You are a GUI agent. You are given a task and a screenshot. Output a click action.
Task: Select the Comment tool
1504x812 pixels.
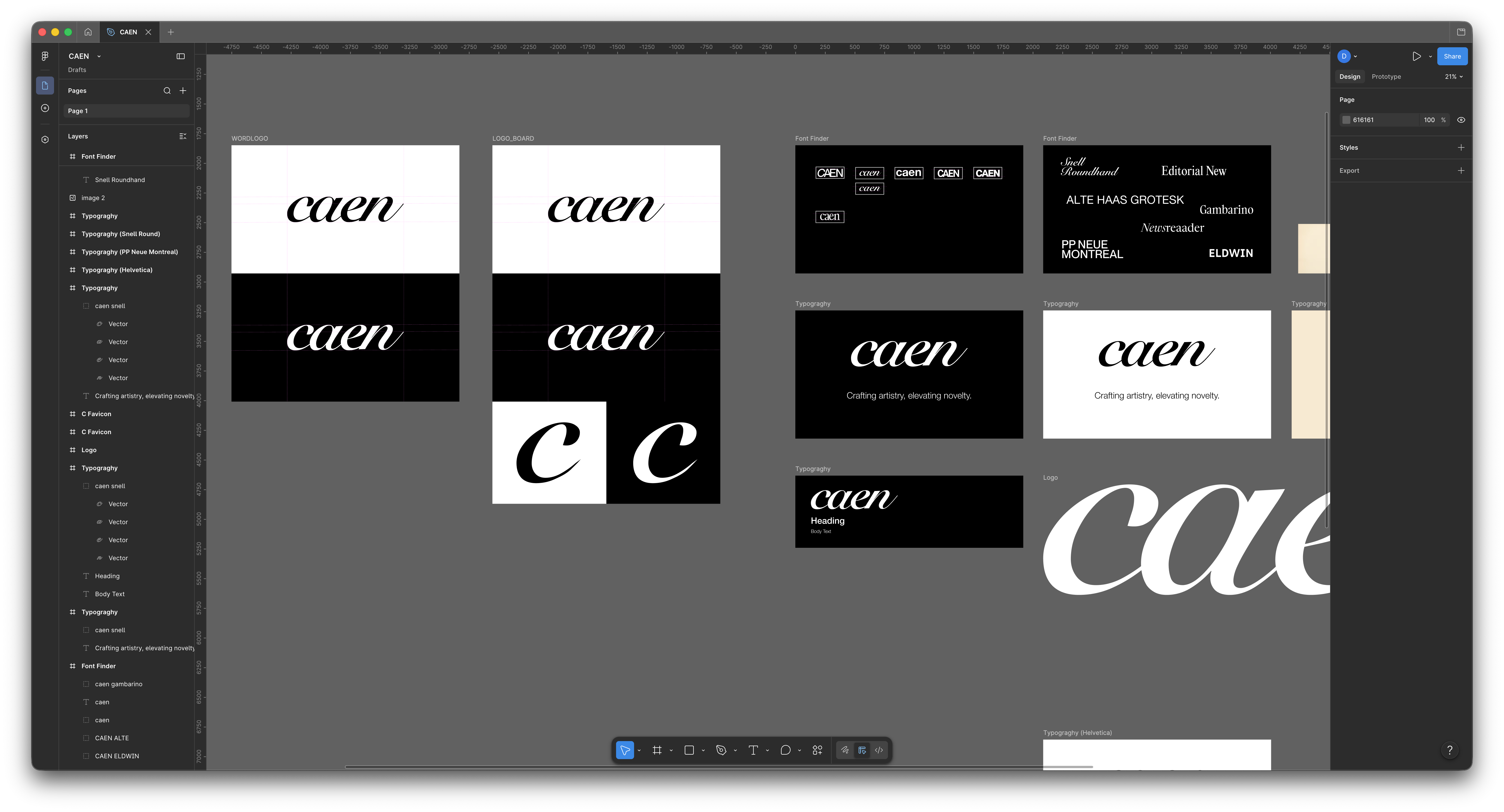coord(785,750)
